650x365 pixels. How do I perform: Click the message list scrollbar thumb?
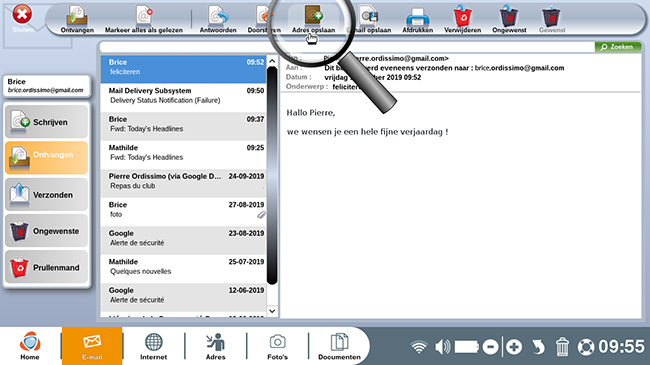(x=272, y=176)
